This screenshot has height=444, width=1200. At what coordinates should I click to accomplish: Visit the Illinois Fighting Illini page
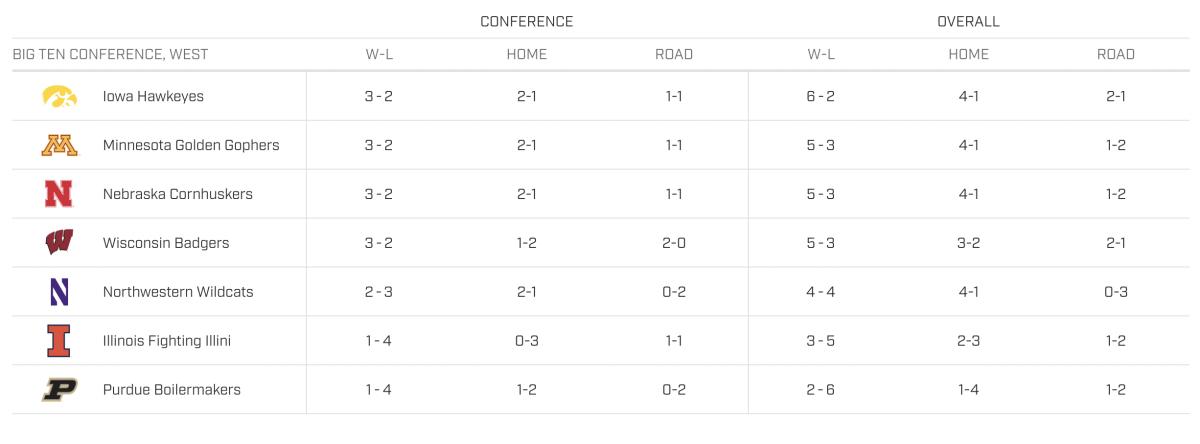167,341
